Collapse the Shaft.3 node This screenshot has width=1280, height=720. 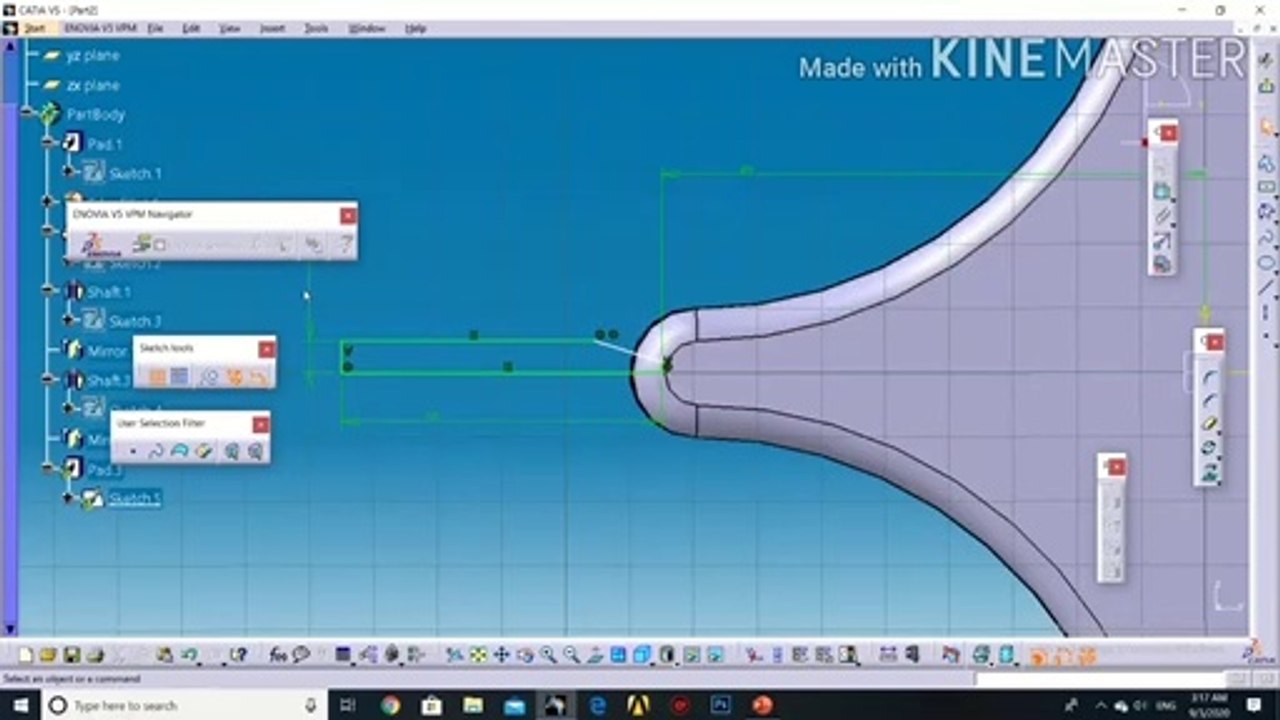tap(49, 379)
